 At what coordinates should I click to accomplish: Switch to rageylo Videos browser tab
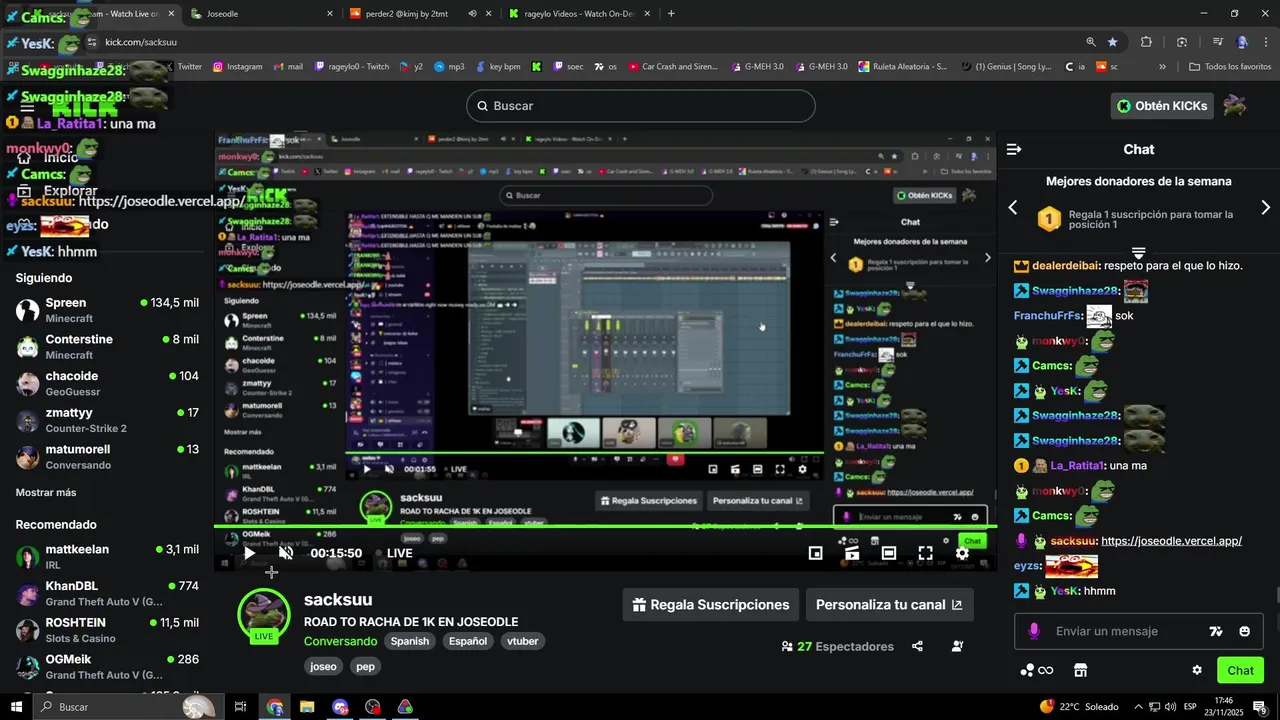click(580, 14)
